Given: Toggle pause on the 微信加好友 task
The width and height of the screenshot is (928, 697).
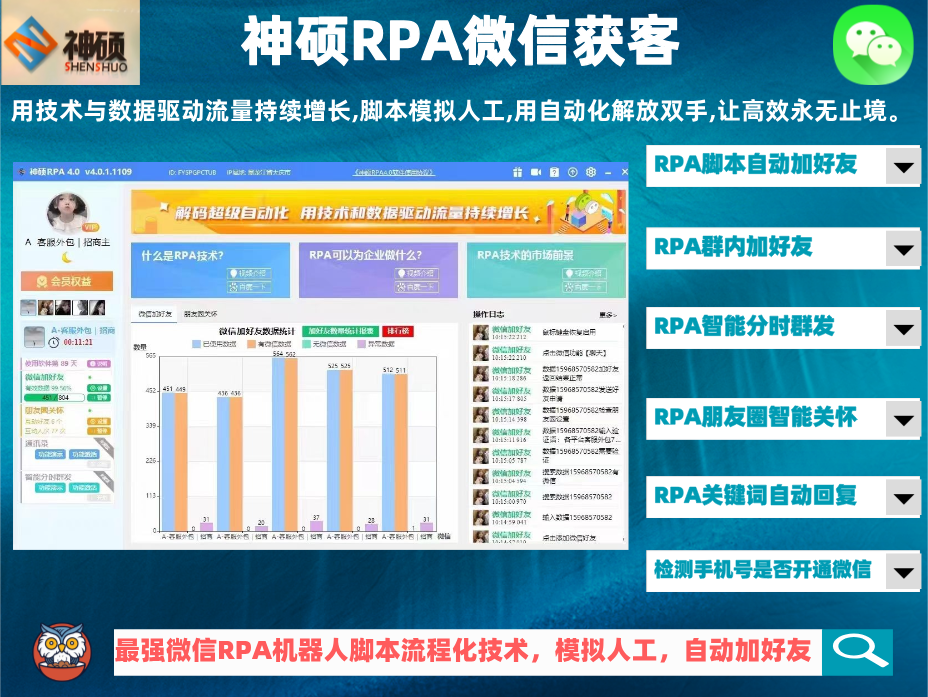Looking at the screenshot, I should [98, 398].
